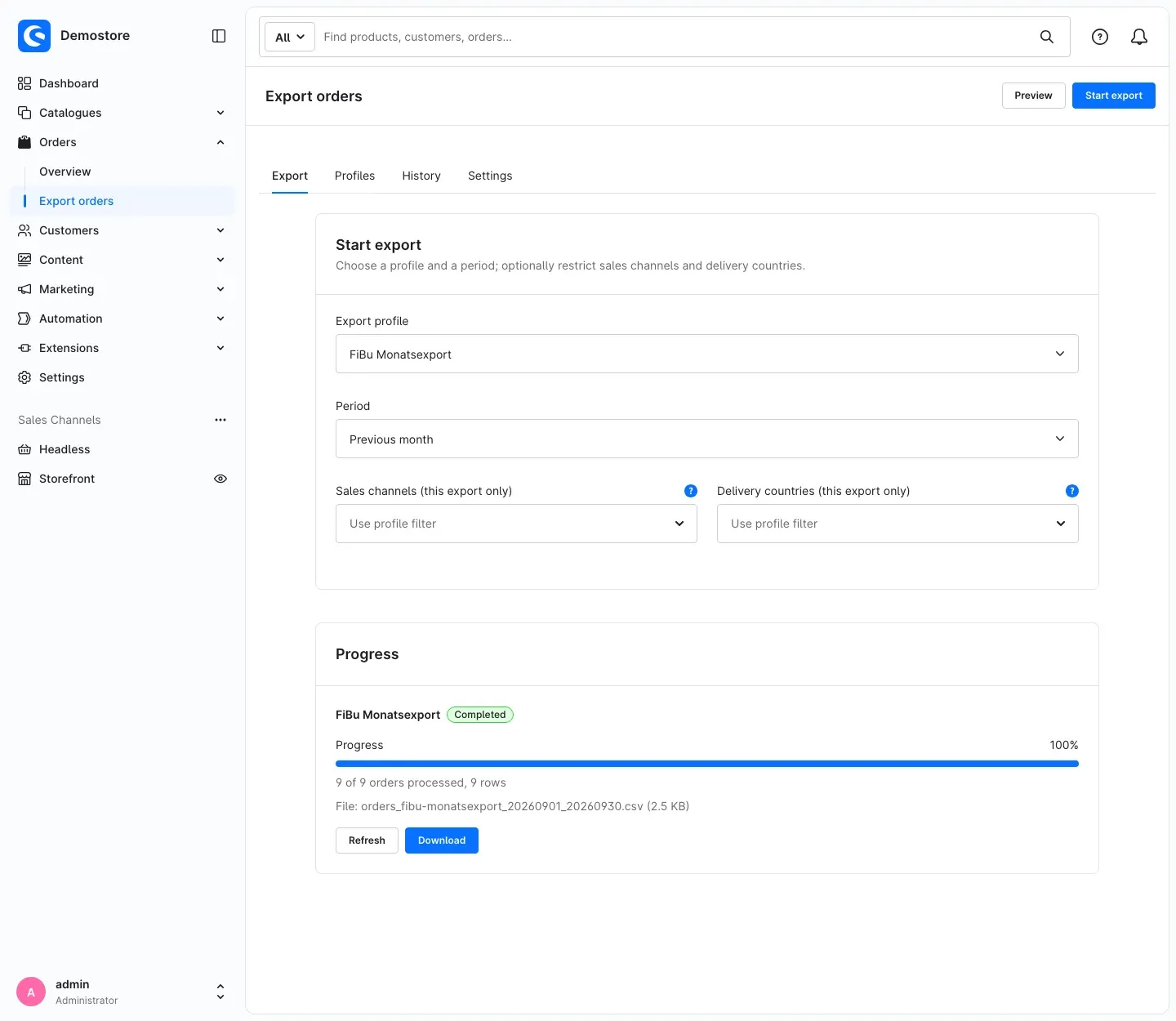Screen dimensions: 1176x1021
Task: Click the Headless basket icon
Action: [24, 449]
